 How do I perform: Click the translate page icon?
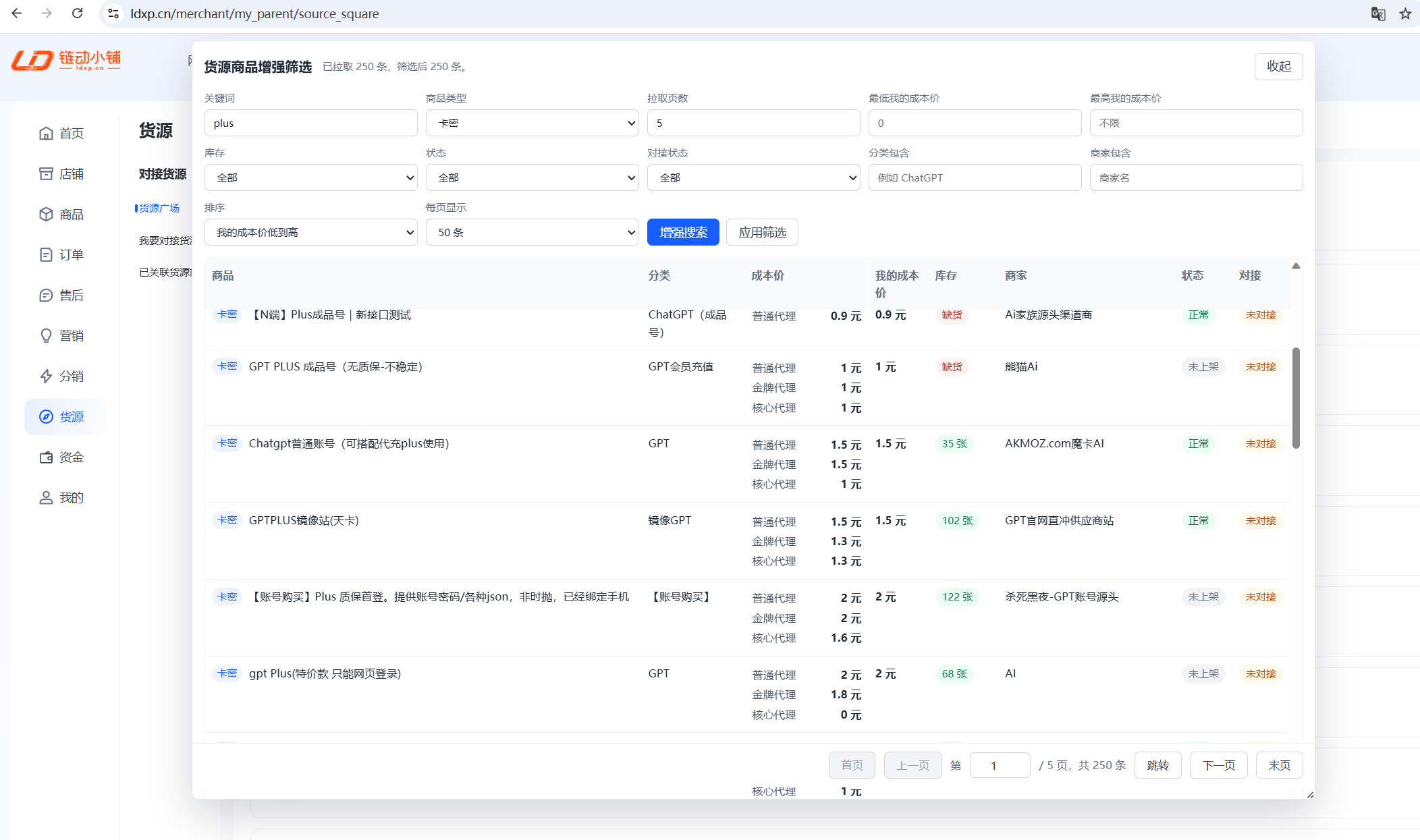tap(1378, 13)
